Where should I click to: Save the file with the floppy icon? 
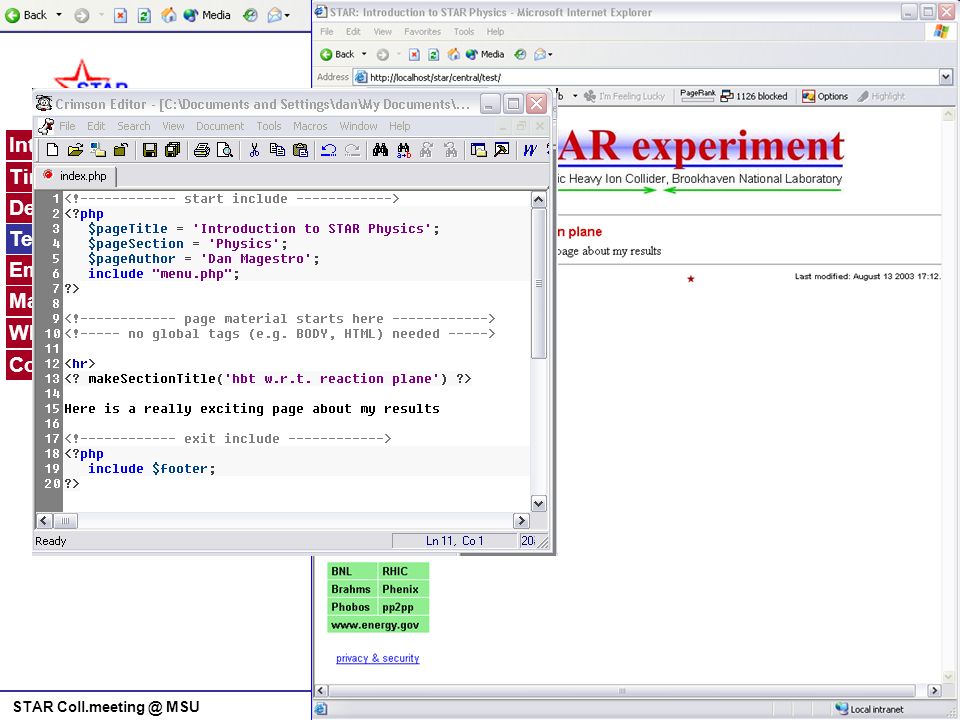150,149
